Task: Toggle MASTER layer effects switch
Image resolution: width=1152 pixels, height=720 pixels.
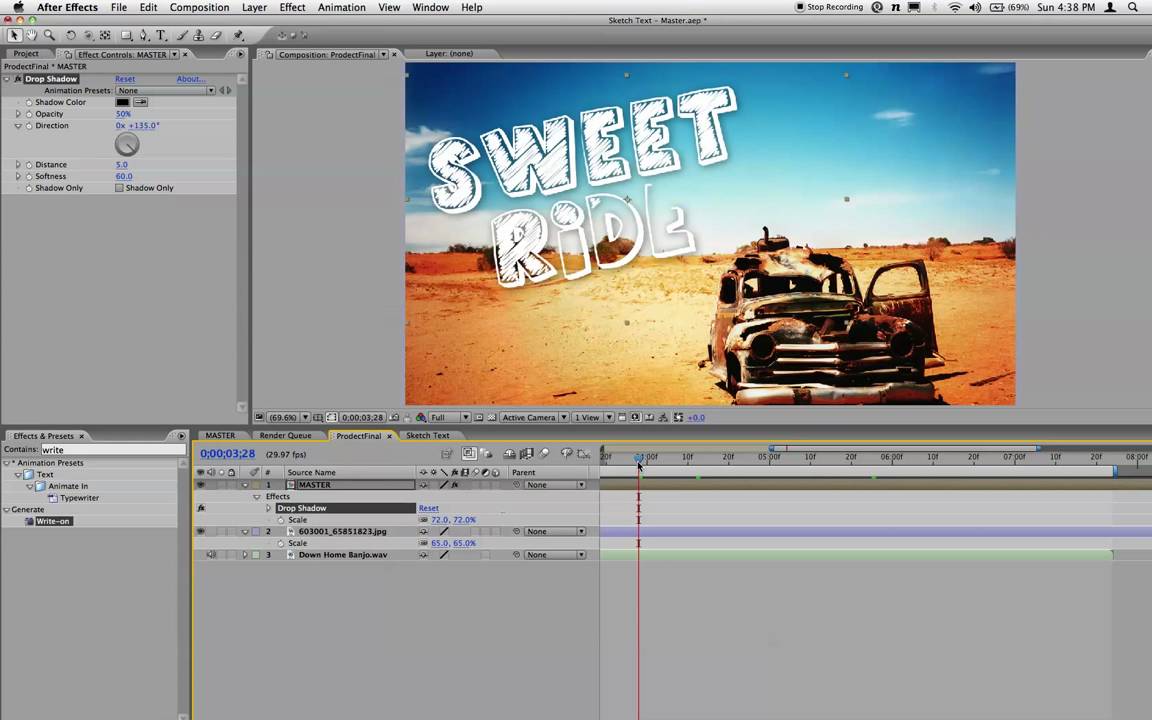Action: click(x=455, y=485)
